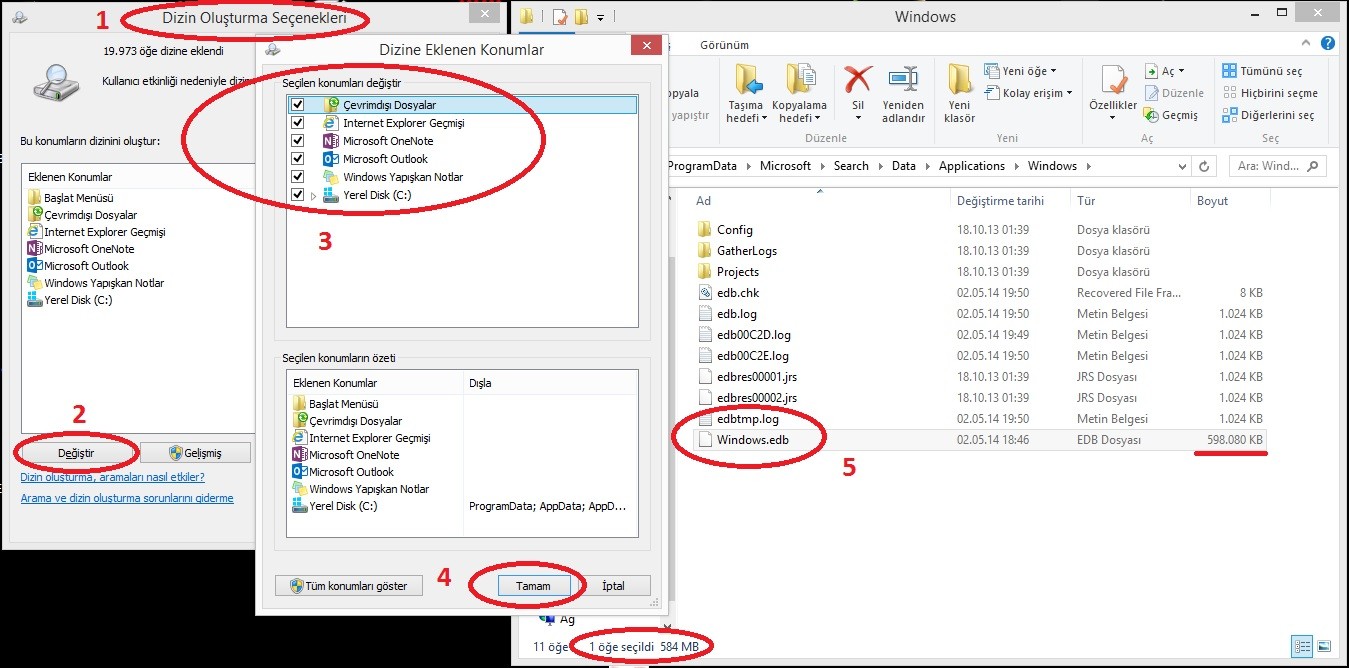The height and width of the screenshot is (668, 1349).
Task: Click the edb.log file icon
Action: pyautogui.click(x=704, y=314)
